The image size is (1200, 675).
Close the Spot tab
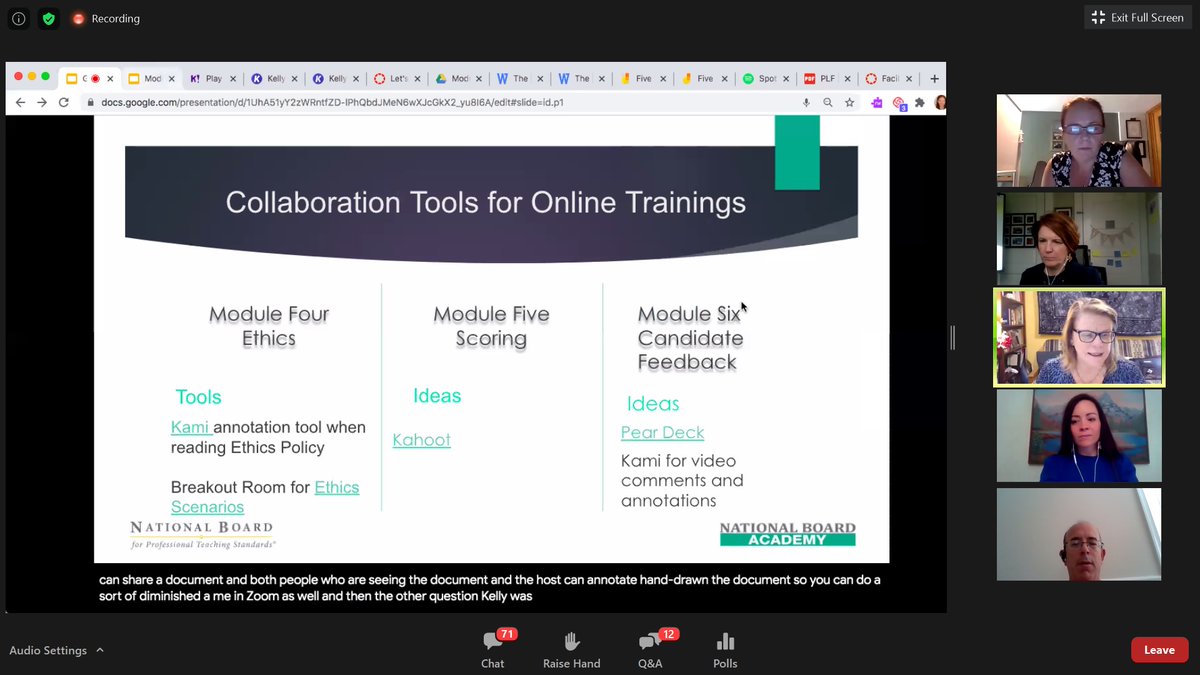(788, 78)
